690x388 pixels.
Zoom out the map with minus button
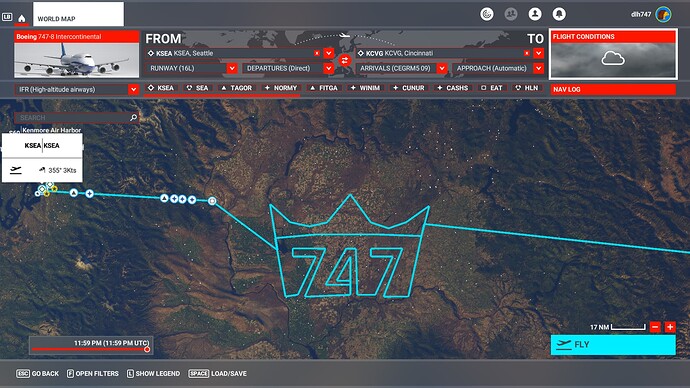pos(655,327)
